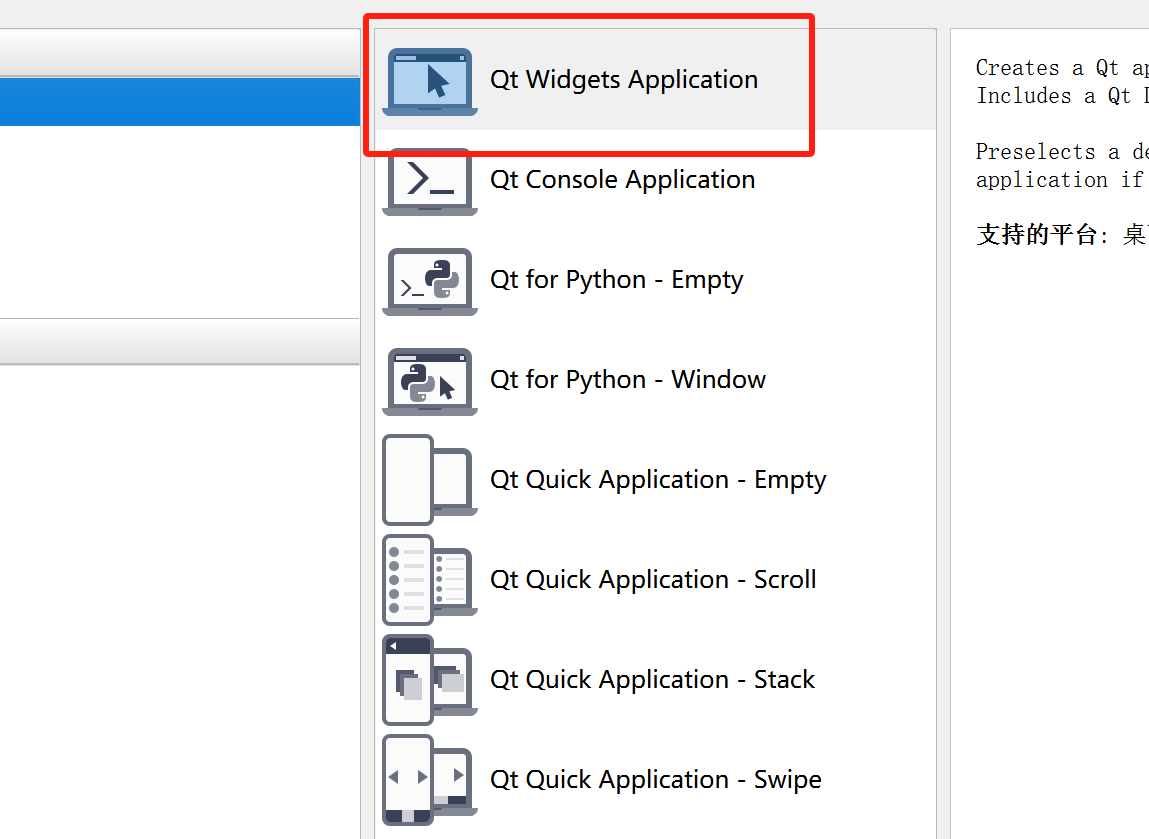Click the Qt Console Application terminal icon
1149x839 pixels.
(x=429, y=181)
